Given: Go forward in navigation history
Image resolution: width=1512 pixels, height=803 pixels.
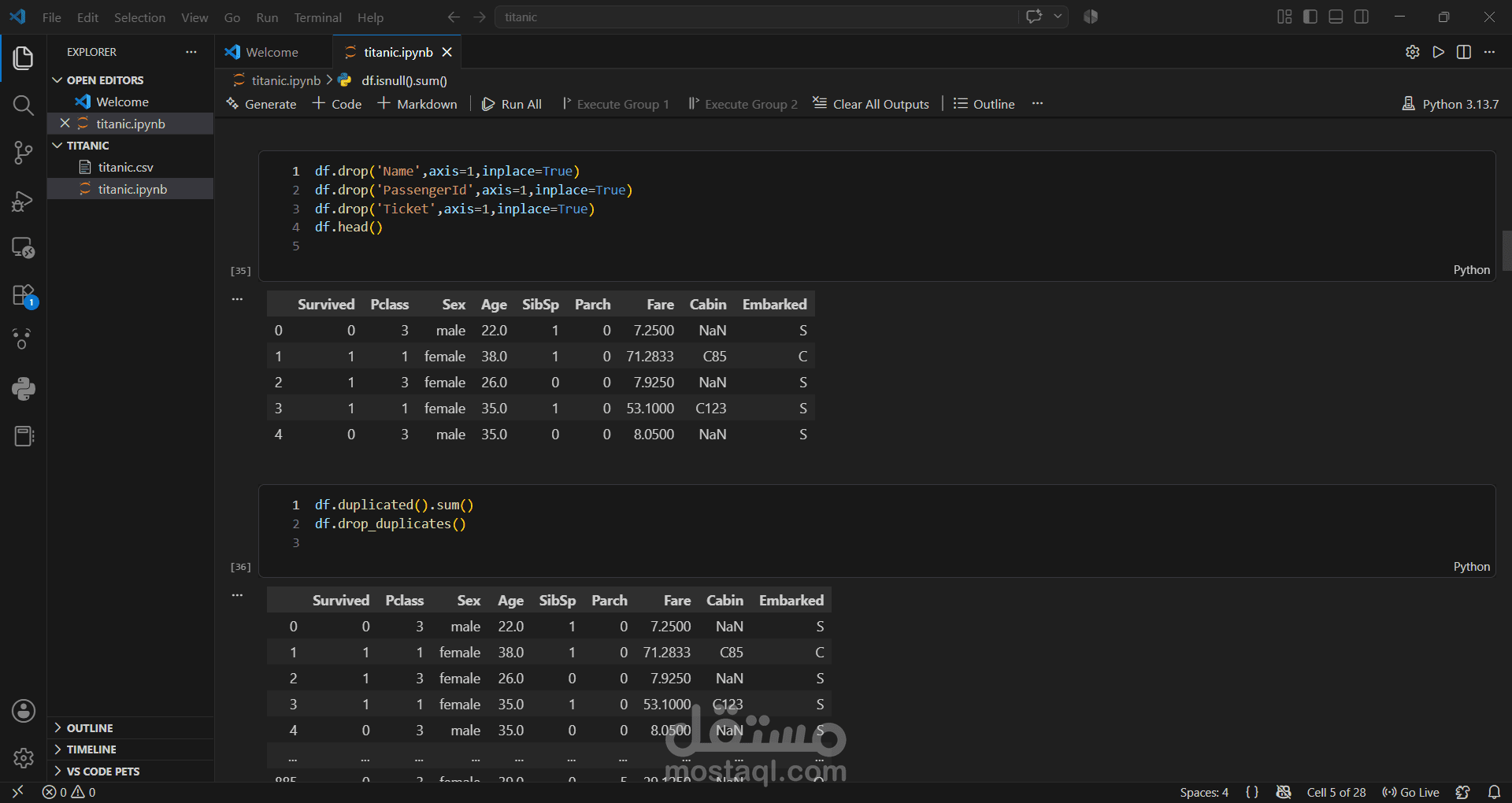Looking at the screenshot, I should (x=480, y=17).
